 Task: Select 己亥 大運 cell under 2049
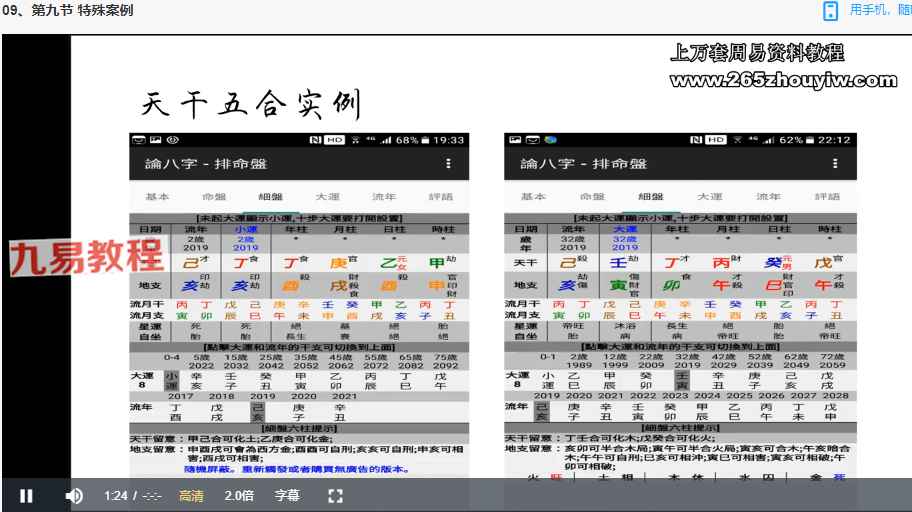pos(791,381)
